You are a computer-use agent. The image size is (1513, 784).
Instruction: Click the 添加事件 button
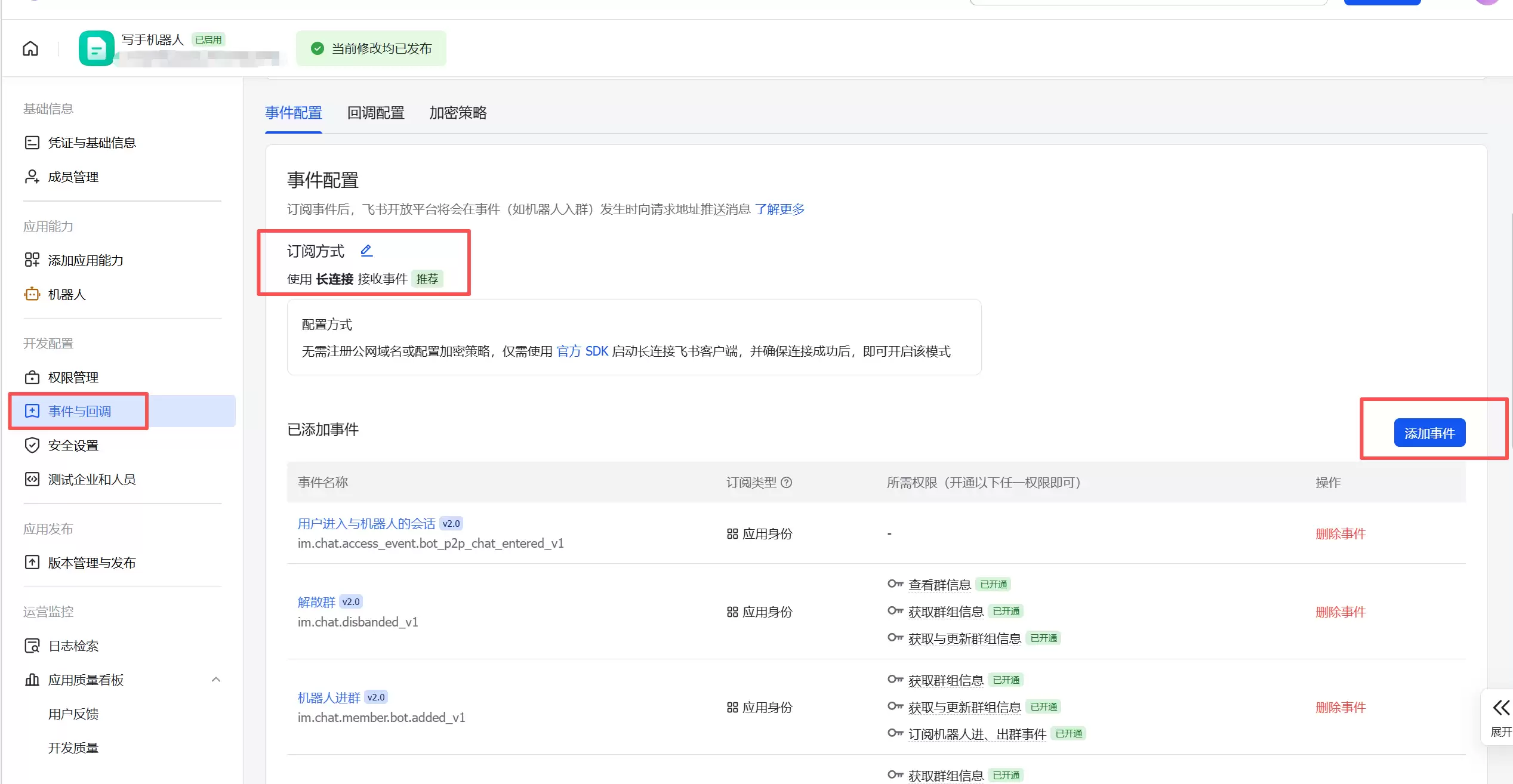point(1430,433)
